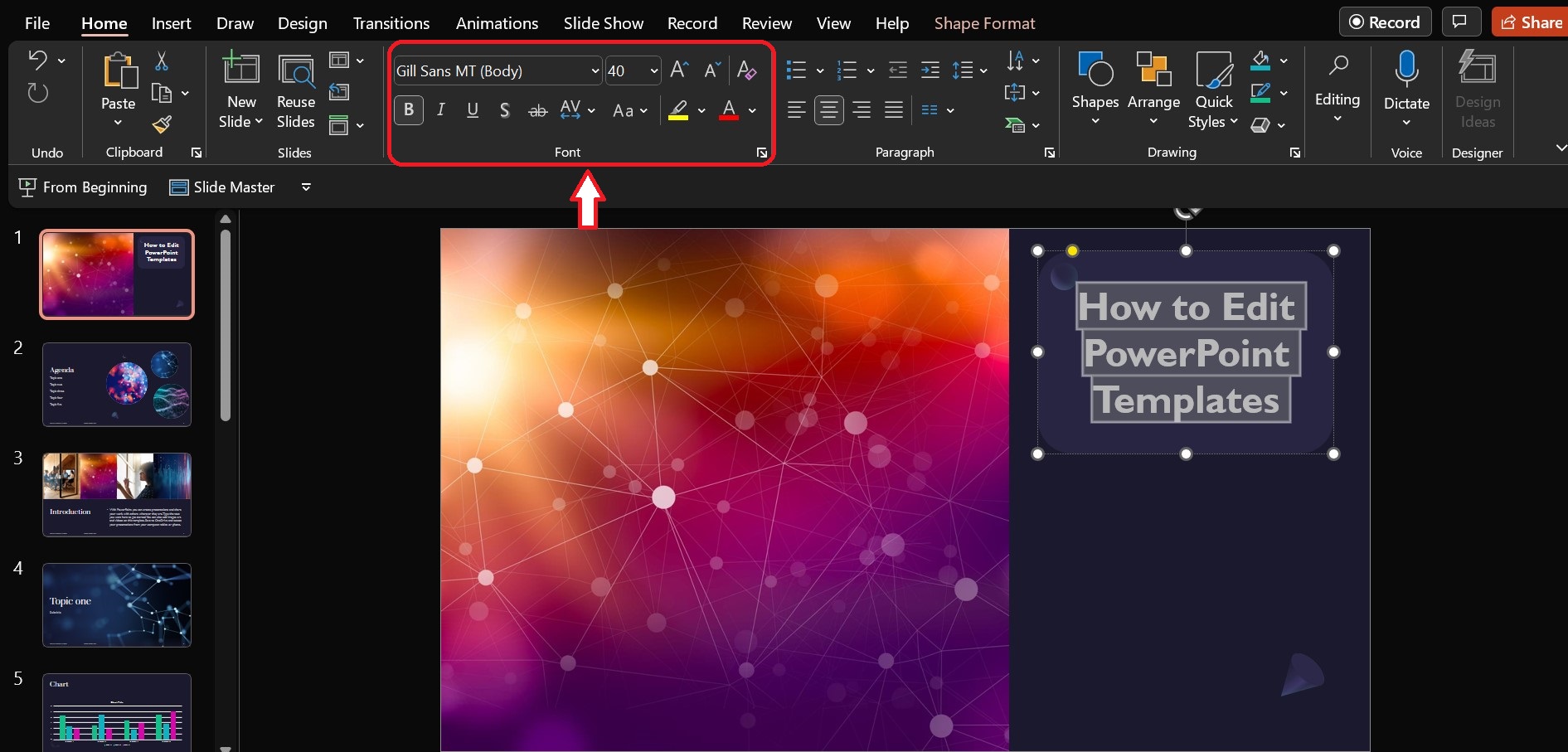The height and width of the screenshot is (752, 1568).
Task: Open the font size 40 dropdown
Action: click(653, 71)
